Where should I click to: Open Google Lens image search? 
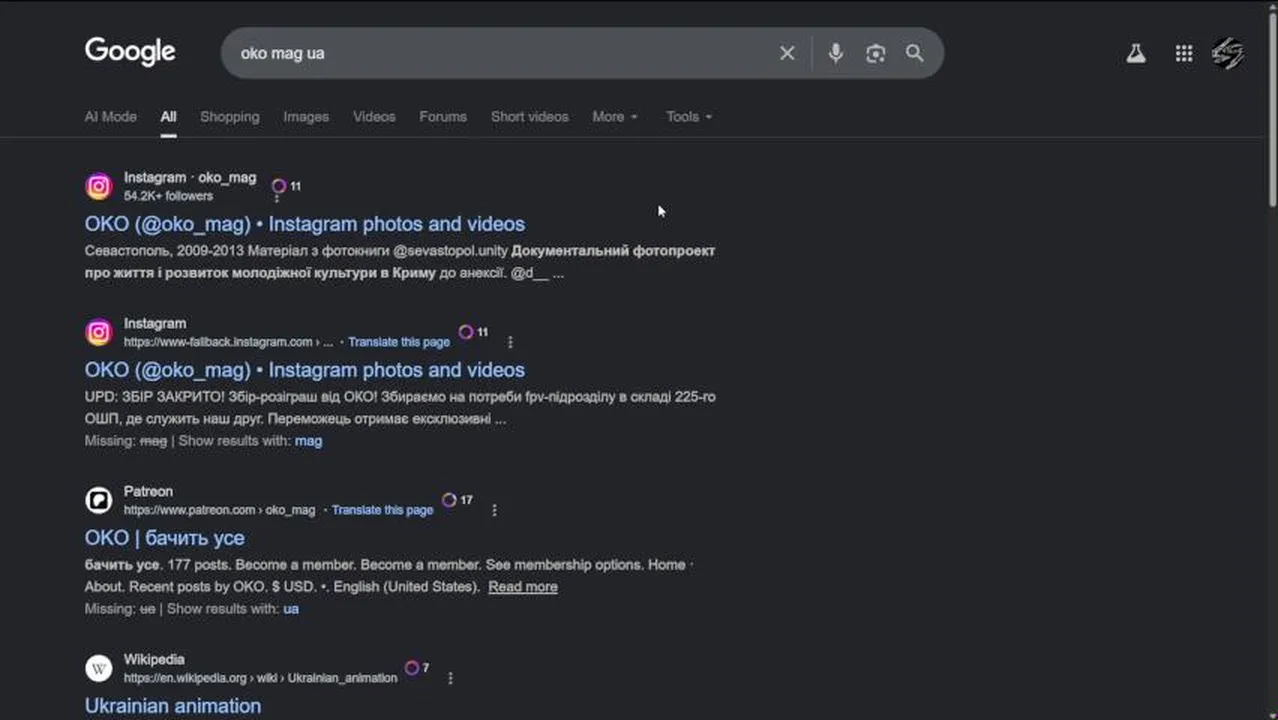pos(875,53)
